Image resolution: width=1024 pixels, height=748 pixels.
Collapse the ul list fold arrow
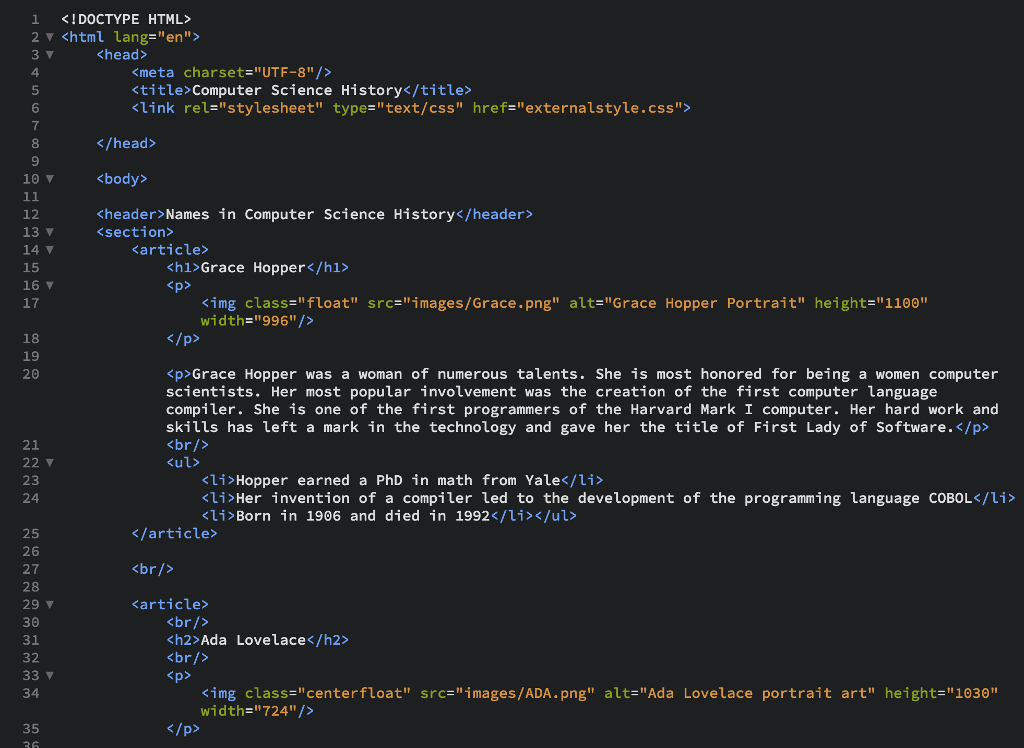tap(48, 462)
